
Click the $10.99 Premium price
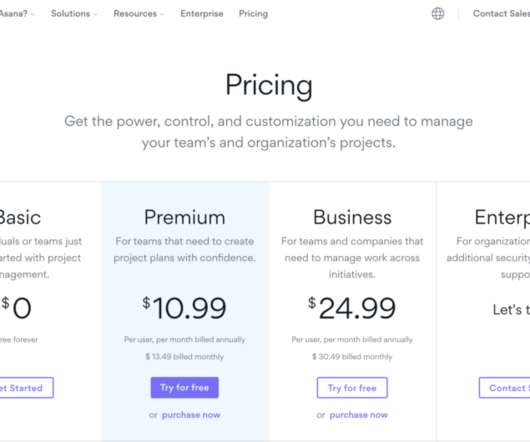(x=184, y=308)
